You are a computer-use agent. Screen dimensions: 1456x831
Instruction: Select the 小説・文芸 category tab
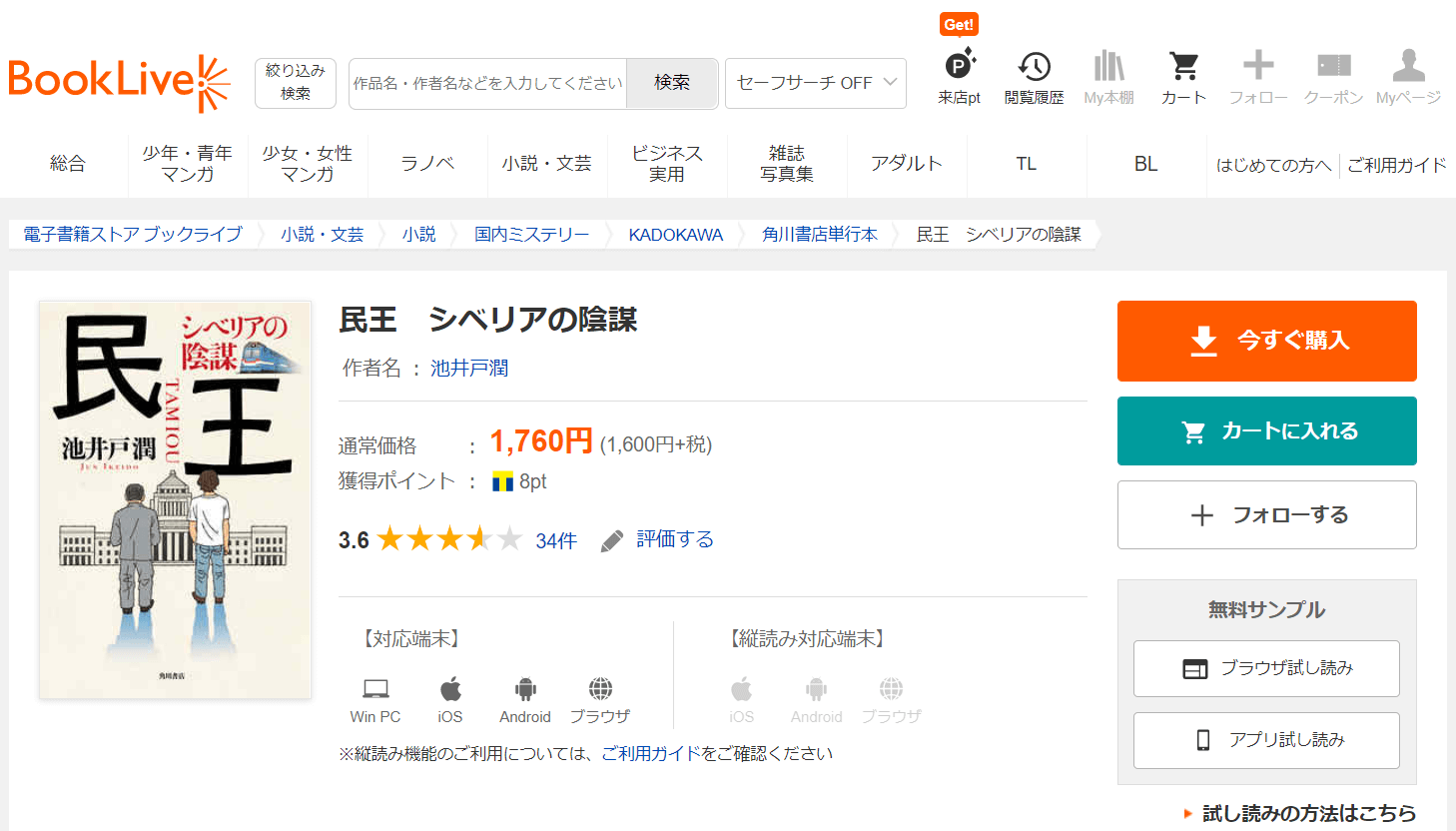point(546,164)
